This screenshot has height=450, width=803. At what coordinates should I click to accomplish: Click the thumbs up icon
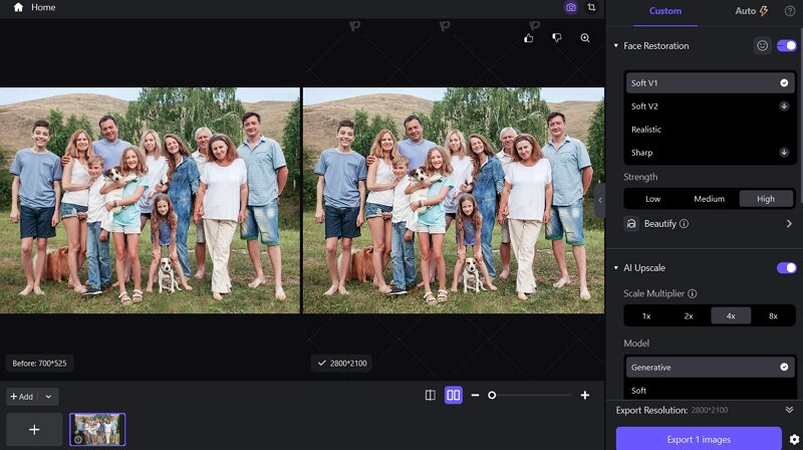click(529, 38)
